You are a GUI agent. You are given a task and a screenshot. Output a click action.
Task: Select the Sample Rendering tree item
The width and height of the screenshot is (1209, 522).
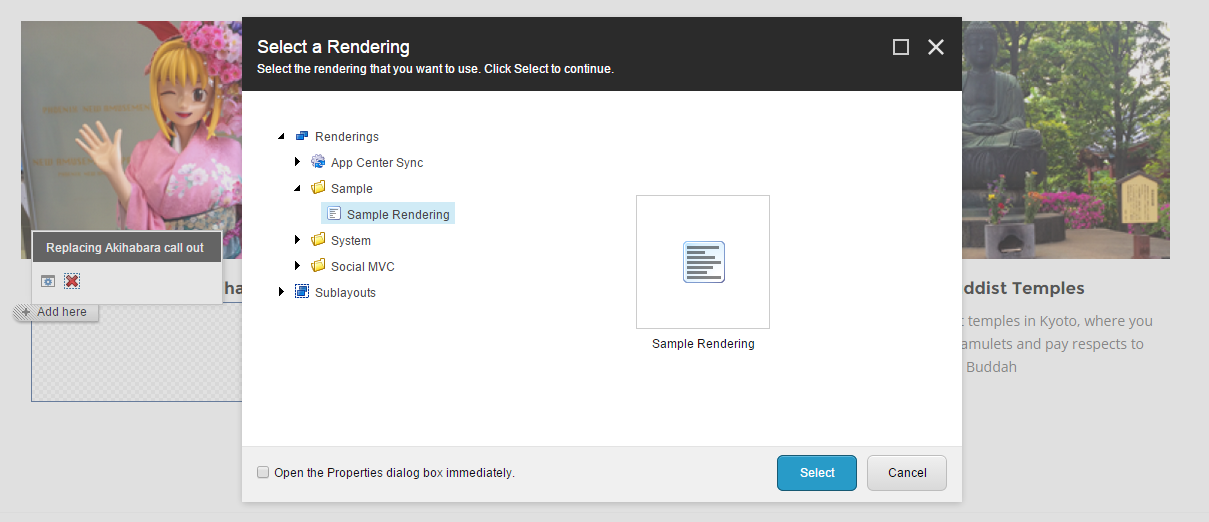398,214
